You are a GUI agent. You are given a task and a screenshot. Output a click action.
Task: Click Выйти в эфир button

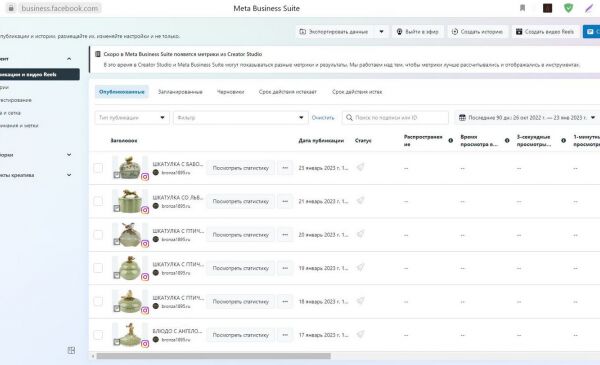pyautogui.click(x=417, y=32)
